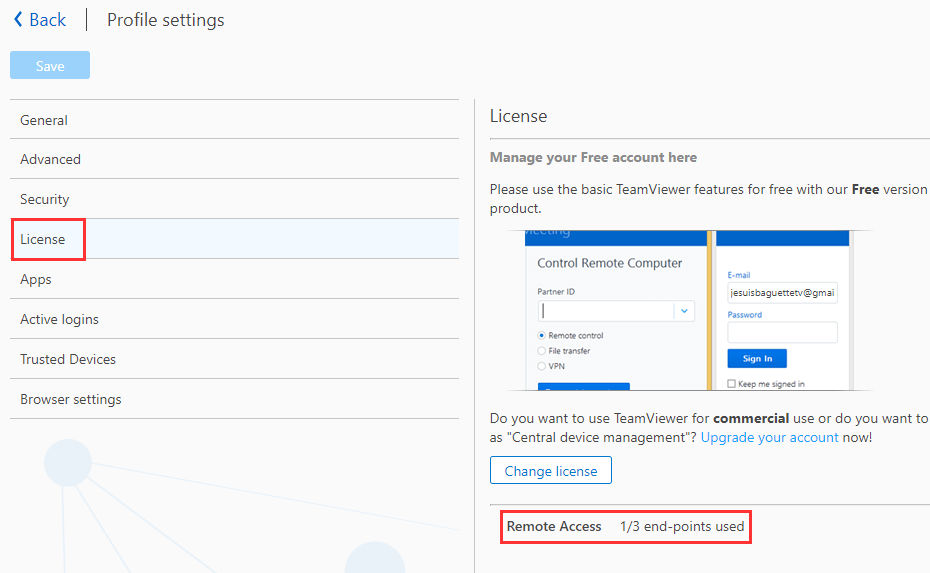Select the Remote control radio button
The height and width of the screenshot is (573, 930).
[541, 335]
